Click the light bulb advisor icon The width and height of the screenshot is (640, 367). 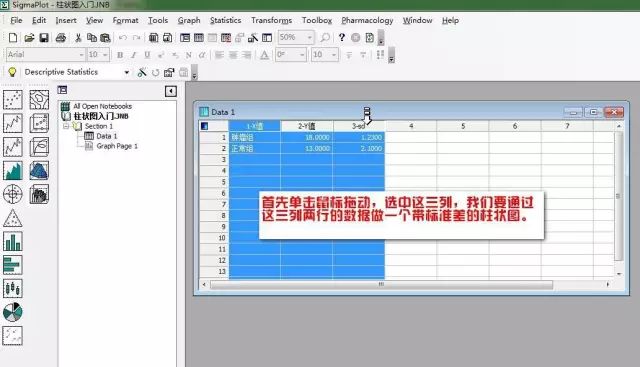[12, 72]
